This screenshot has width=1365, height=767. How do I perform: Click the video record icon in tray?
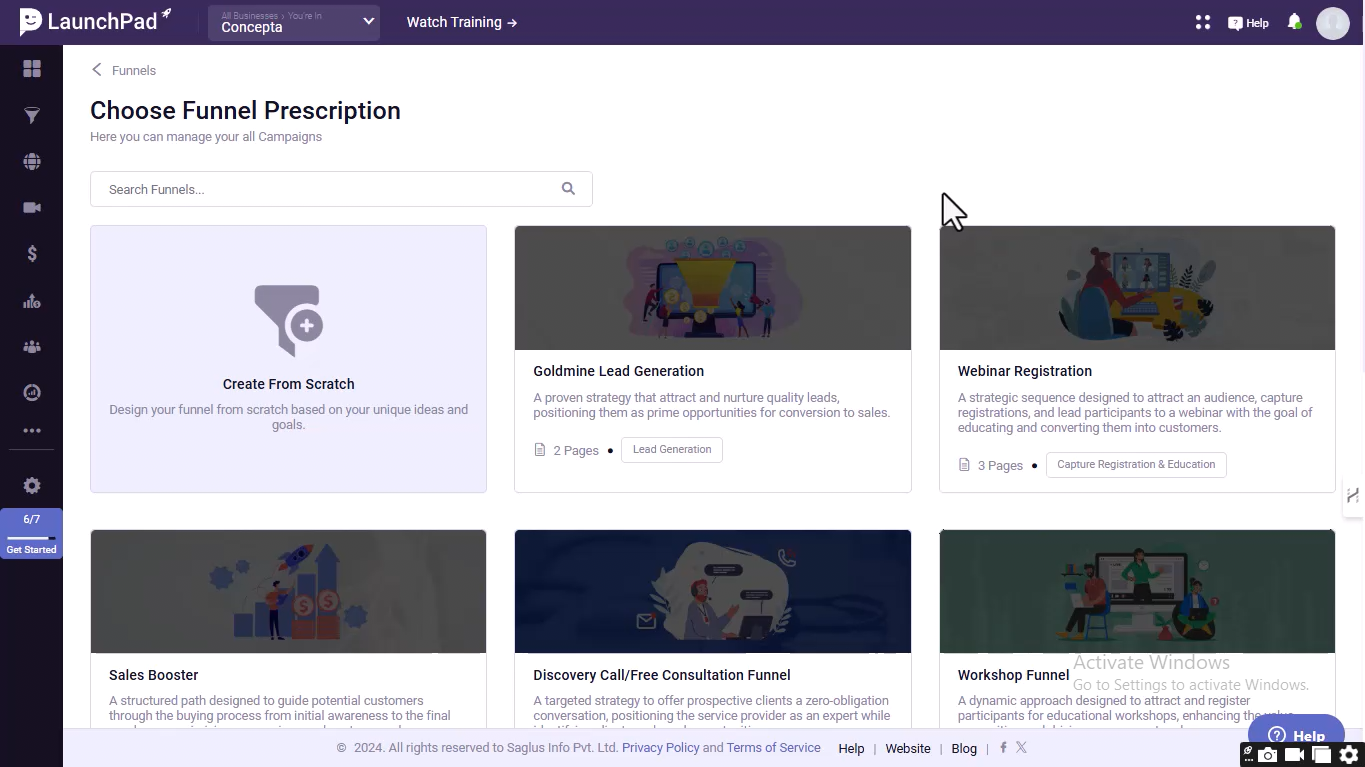1295,755
